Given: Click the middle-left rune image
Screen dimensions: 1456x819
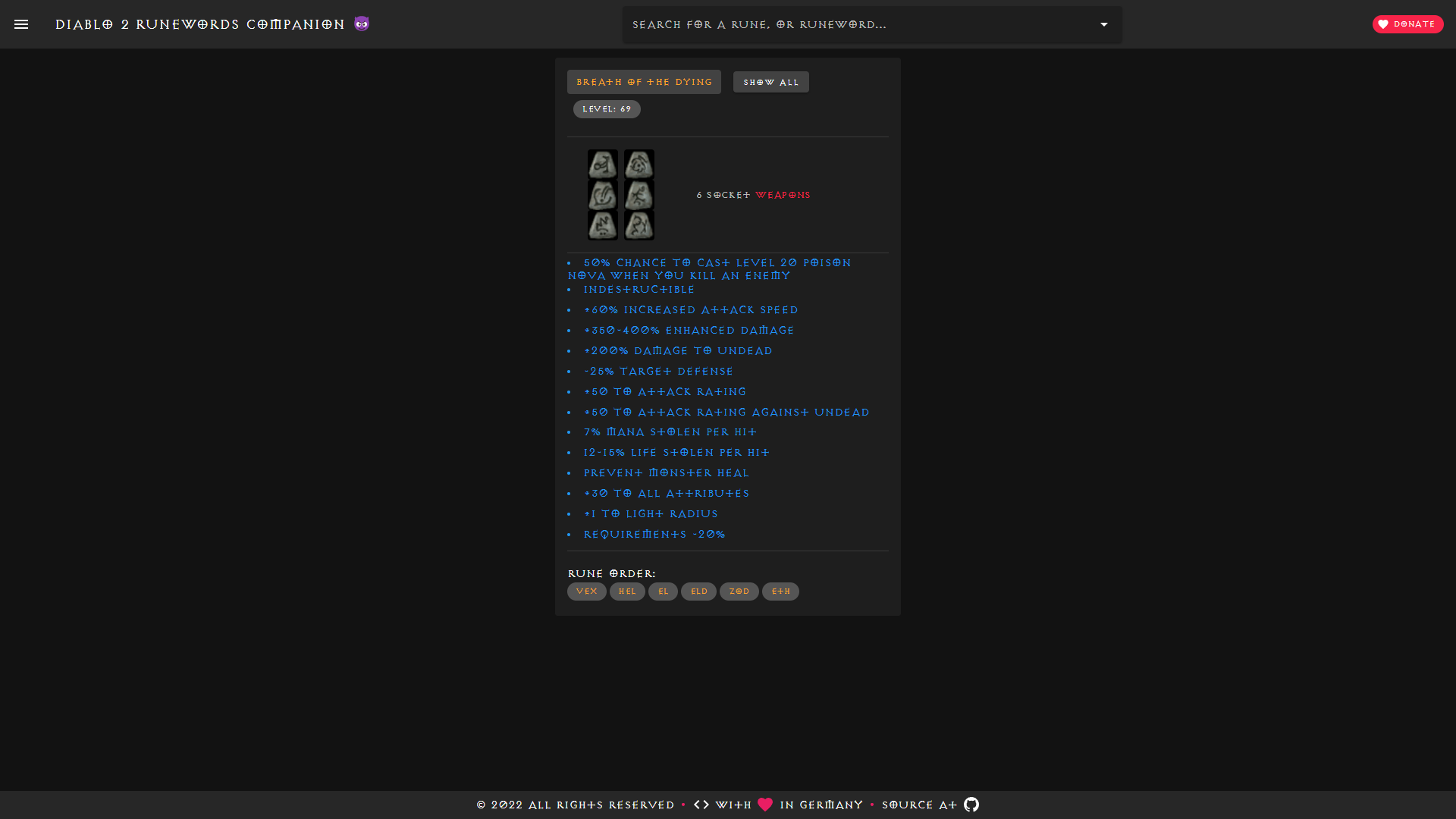Looking at the screenshot, I should pyautogui.click(x=603, y=195).
